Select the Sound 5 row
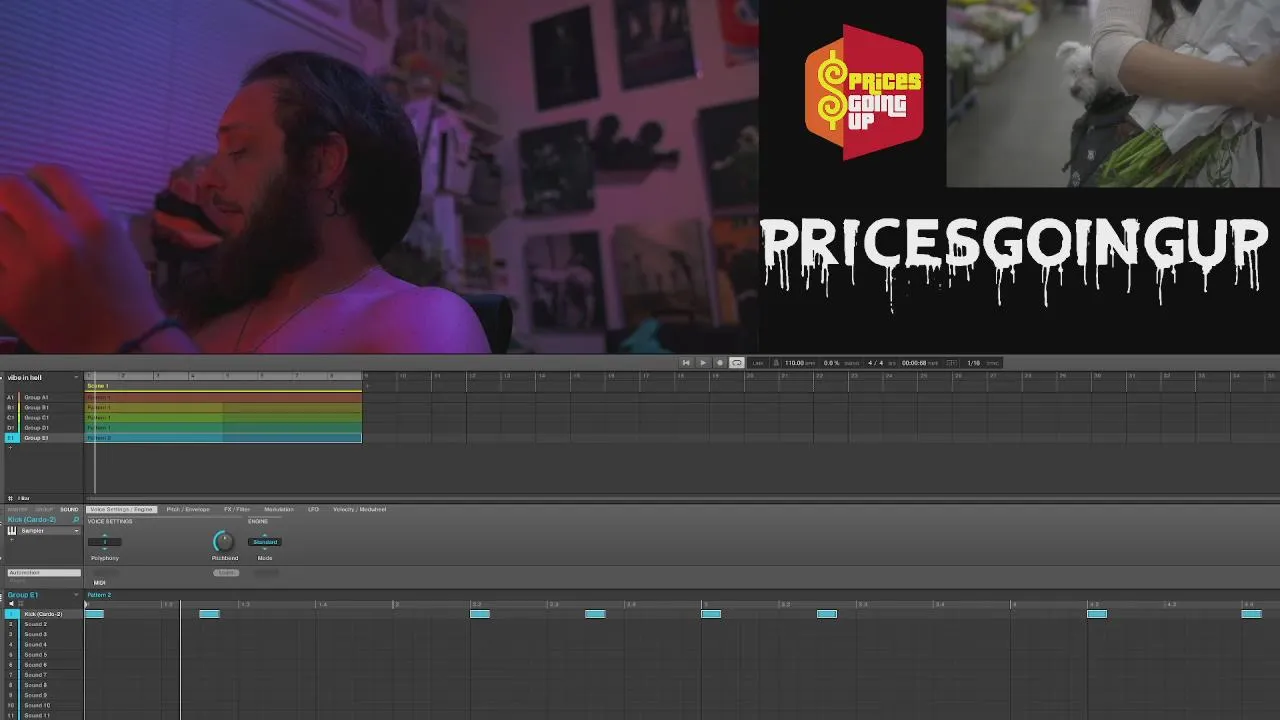This screenshot has height=720, width=1280. (x=42, y=655)
